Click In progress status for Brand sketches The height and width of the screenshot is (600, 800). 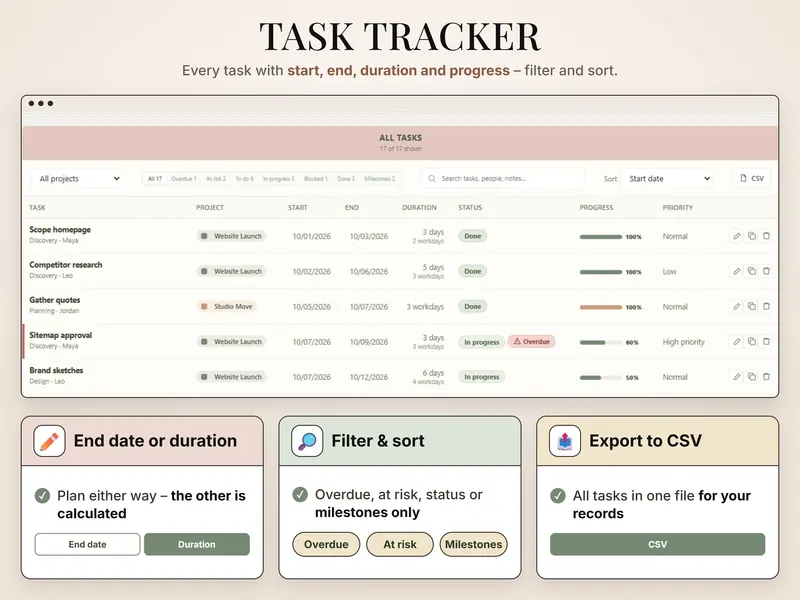[x=482, y=377]
